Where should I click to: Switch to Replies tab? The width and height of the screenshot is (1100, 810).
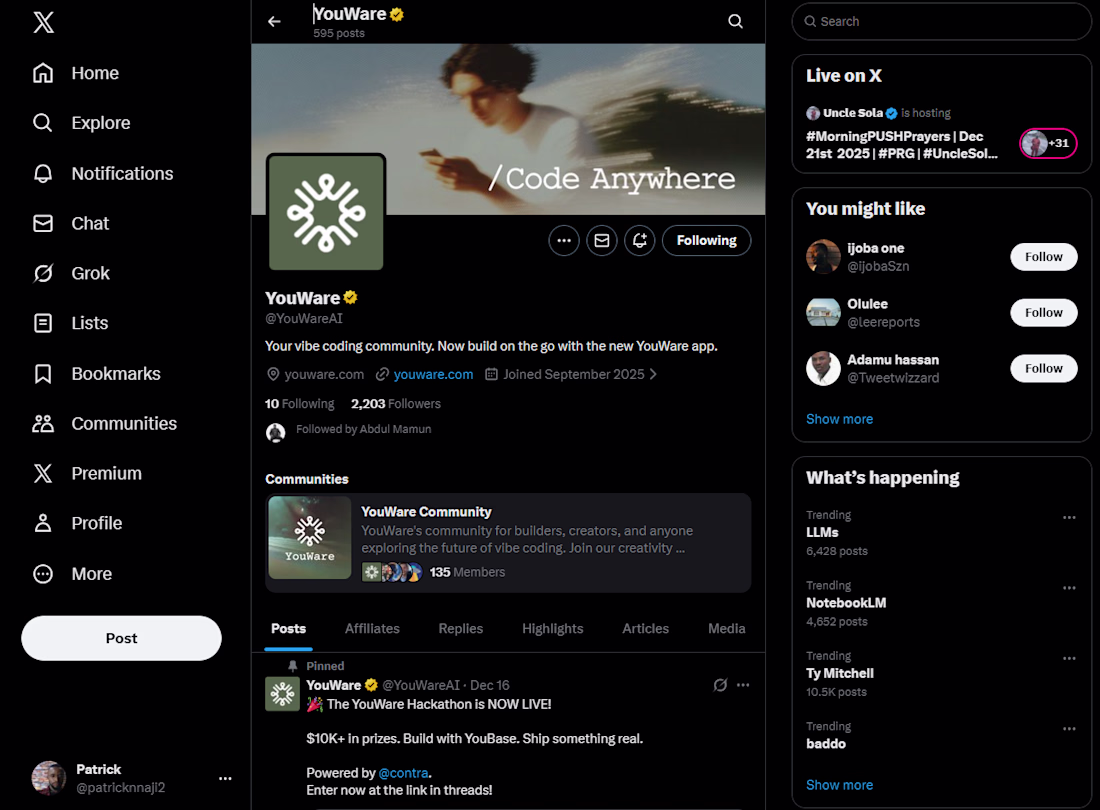point(461,629)
